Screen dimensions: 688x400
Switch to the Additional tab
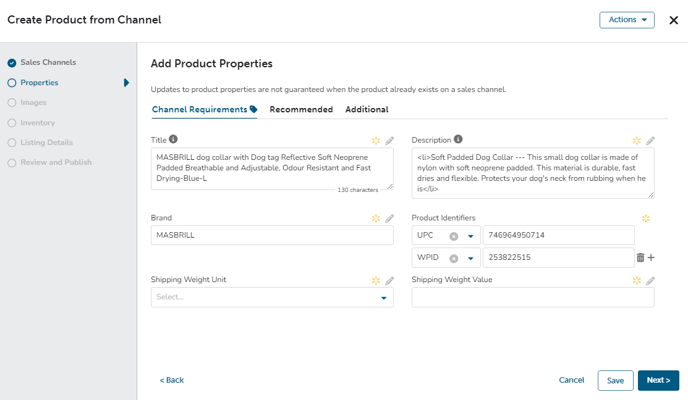[x=367, y=109]
